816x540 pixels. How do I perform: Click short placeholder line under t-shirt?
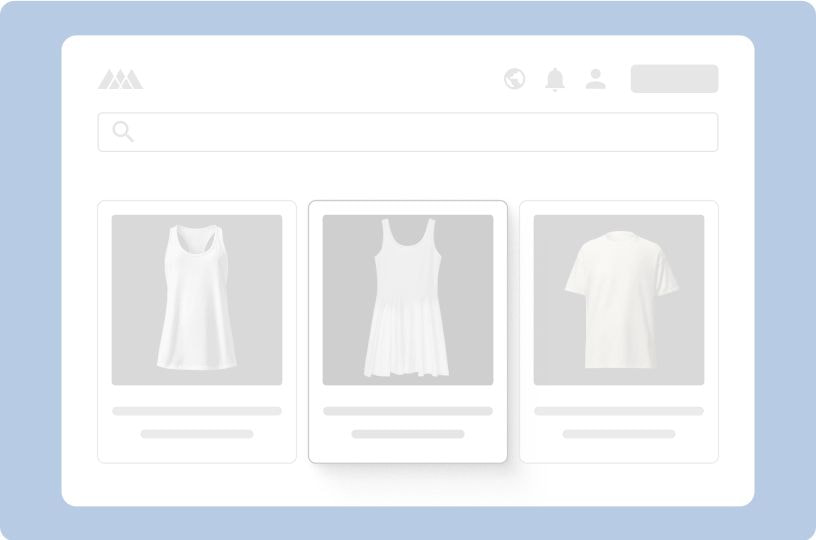pos(619,434)
